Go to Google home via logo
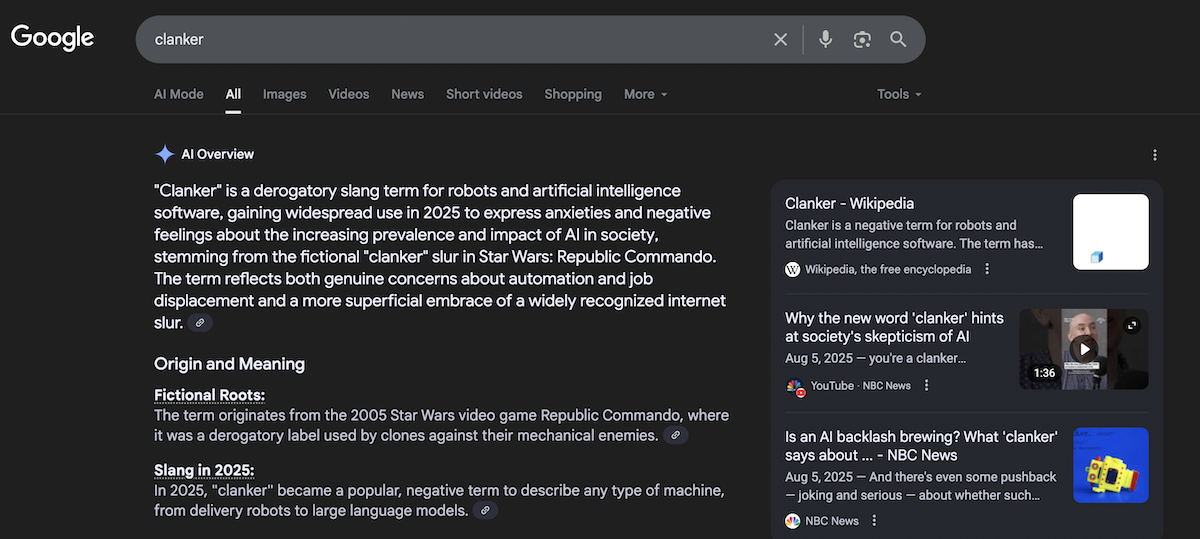Viewport: 1200px width, 539px height. [x=52, y=38]
